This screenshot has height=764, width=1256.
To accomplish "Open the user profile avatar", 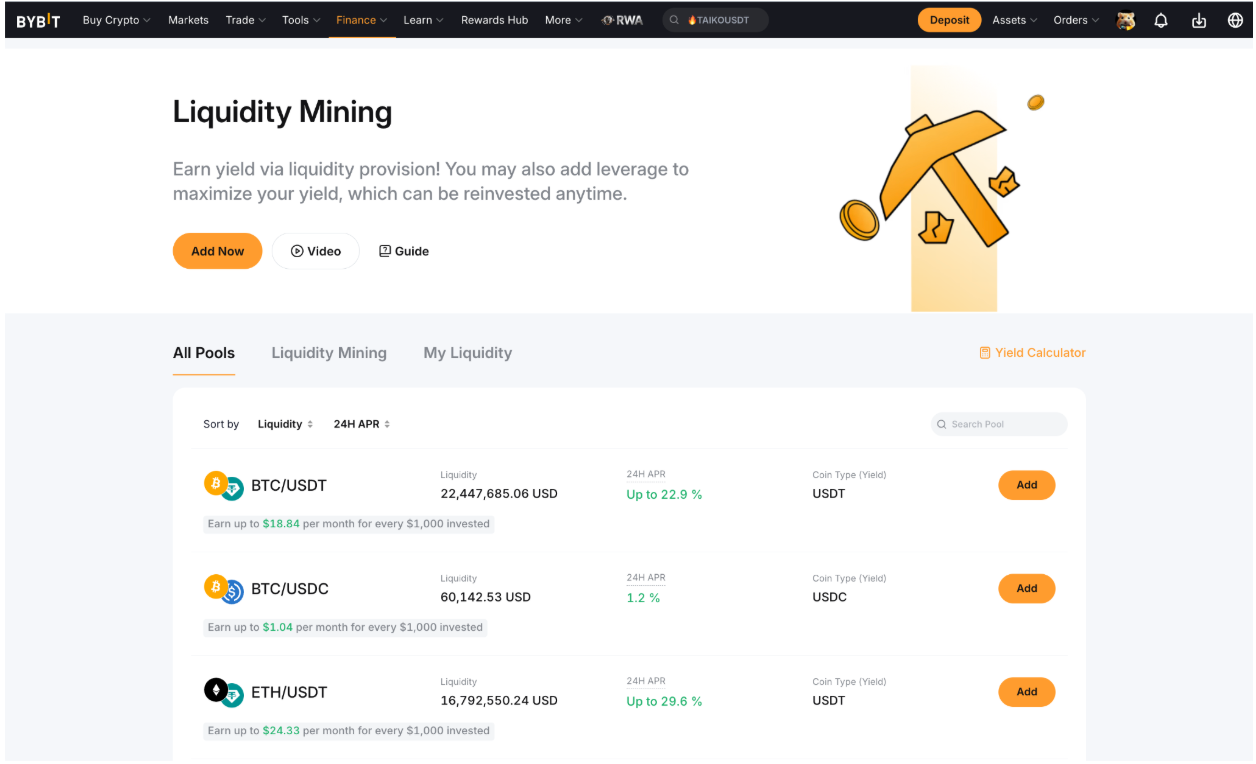I will (1125, 20).
